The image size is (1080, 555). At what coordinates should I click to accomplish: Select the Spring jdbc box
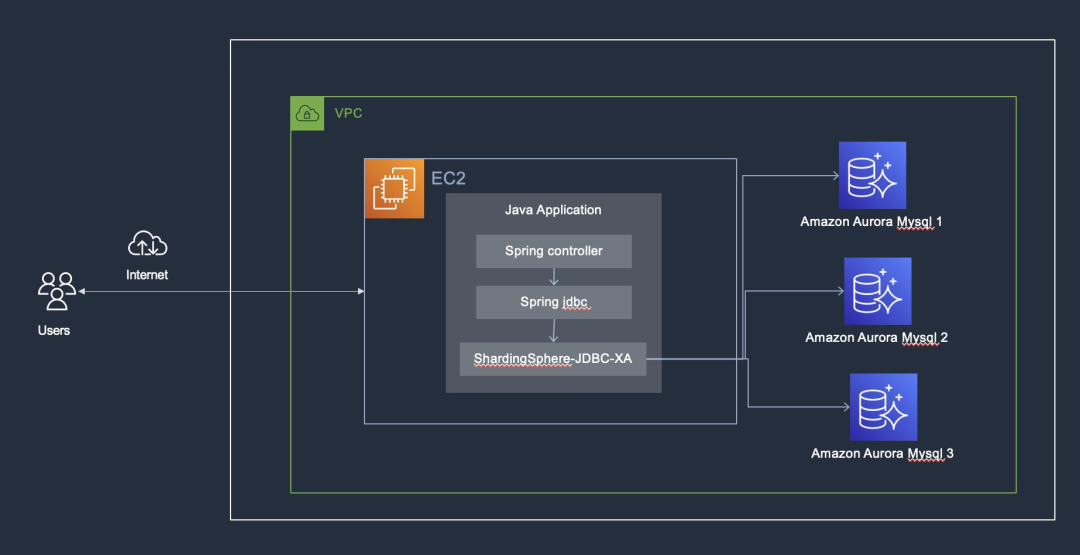[554, 302]
